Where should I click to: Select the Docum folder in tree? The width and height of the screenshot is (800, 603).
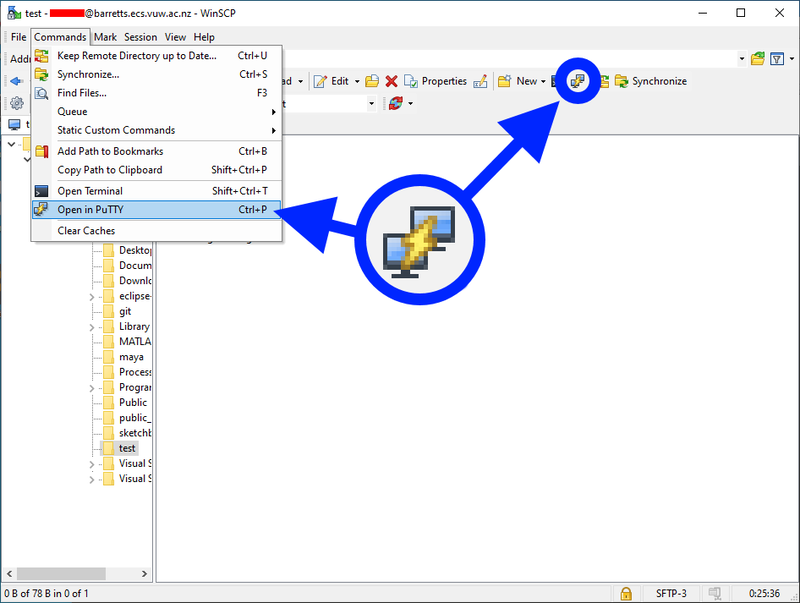128,265
